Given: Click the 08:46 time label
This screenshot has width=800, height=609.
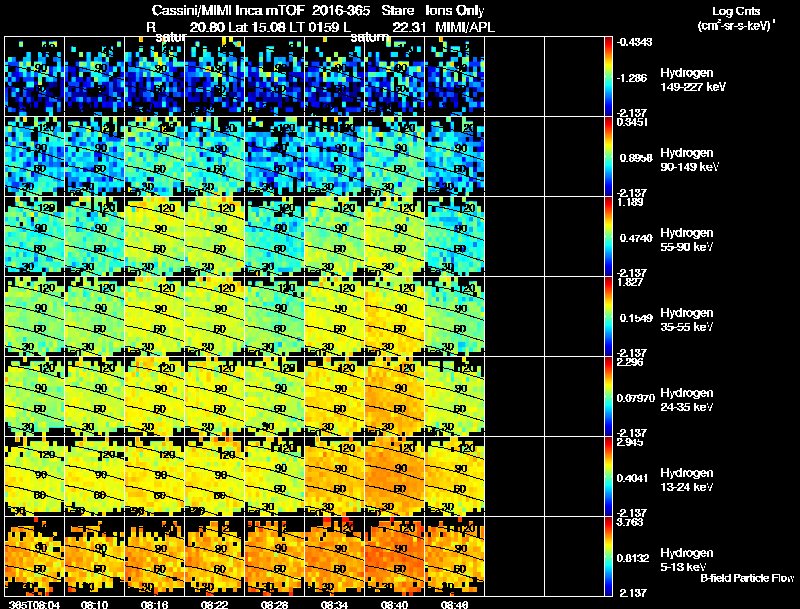Looking at the screenshot, I should (454, 605).
